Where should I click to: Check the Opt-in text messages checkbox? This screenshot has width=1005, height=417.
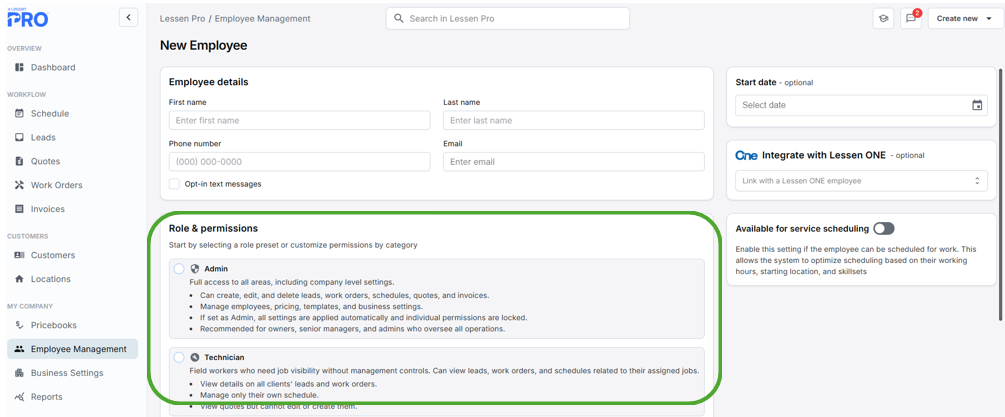(x=175, y=184)
